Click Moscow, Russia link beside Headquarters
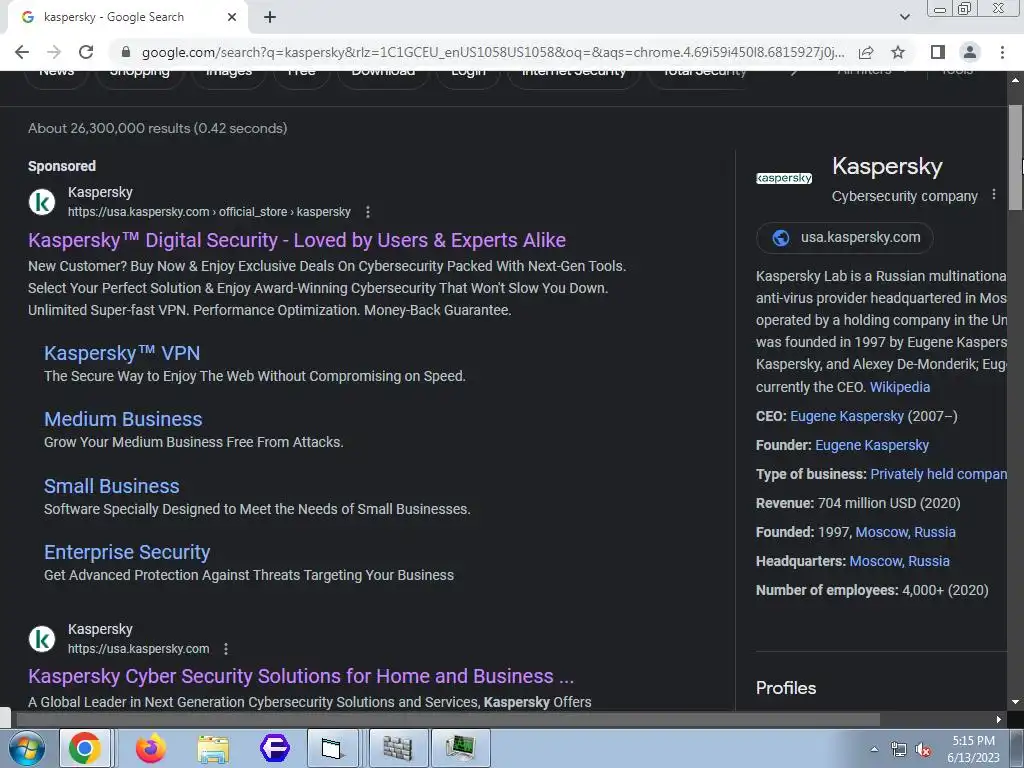Screen dimensions: 1024x768 pyautogui.click(x=899, y=562)
